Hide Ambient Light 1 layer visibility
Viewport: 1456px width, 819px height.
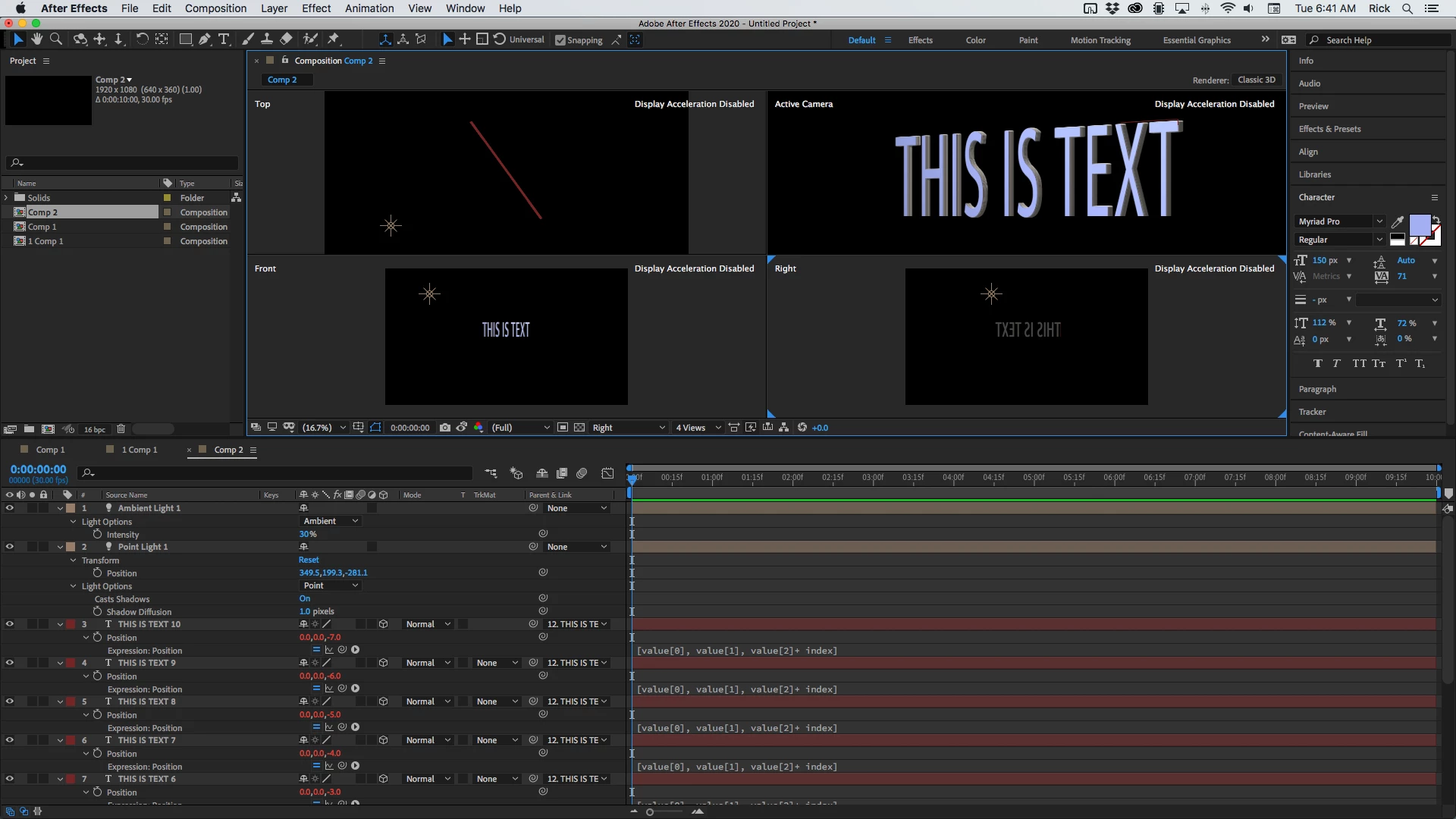pyautogui.click(x=10, y=508)
